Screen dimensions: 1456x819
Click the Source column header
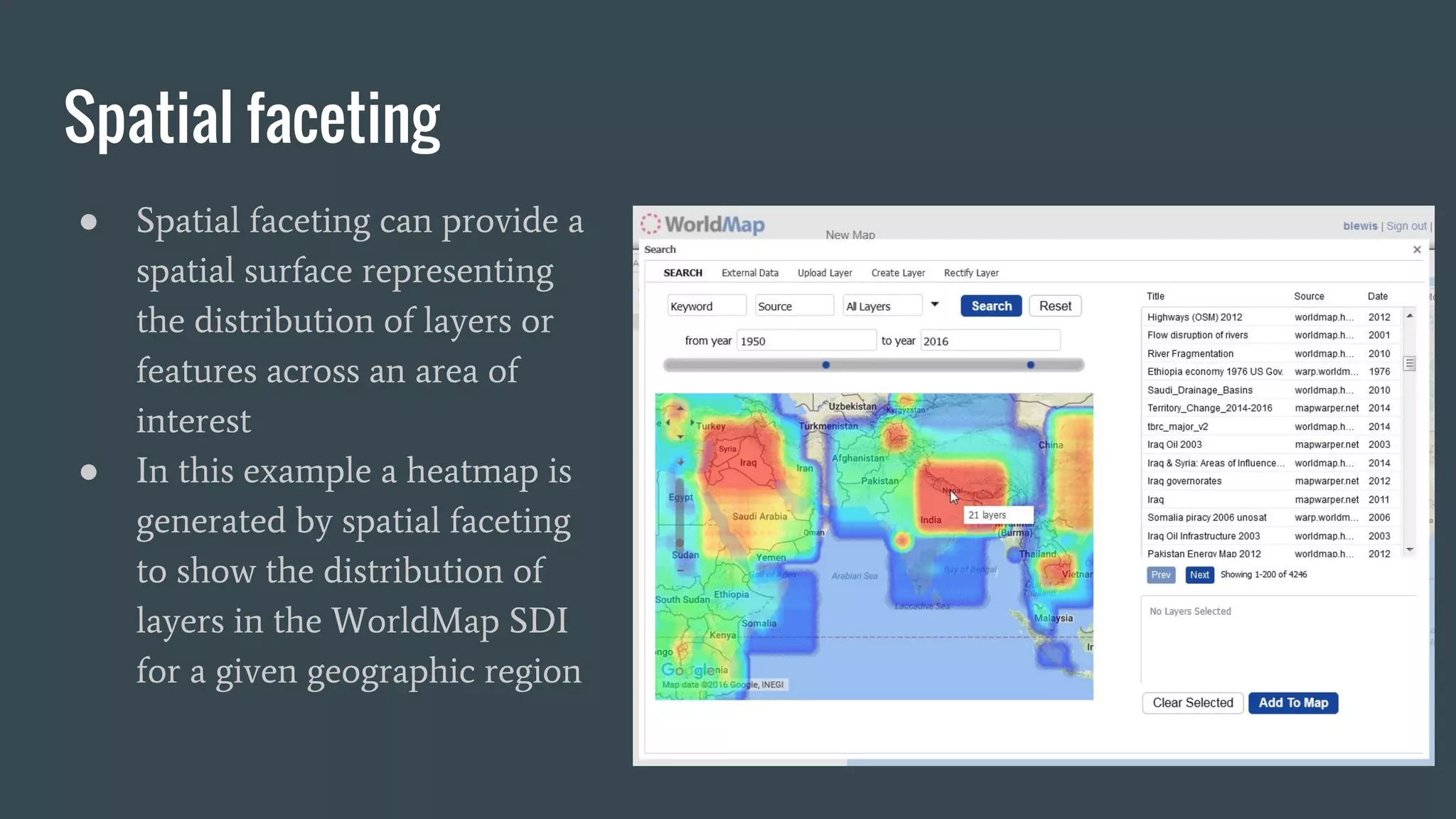coord(1309,296)
